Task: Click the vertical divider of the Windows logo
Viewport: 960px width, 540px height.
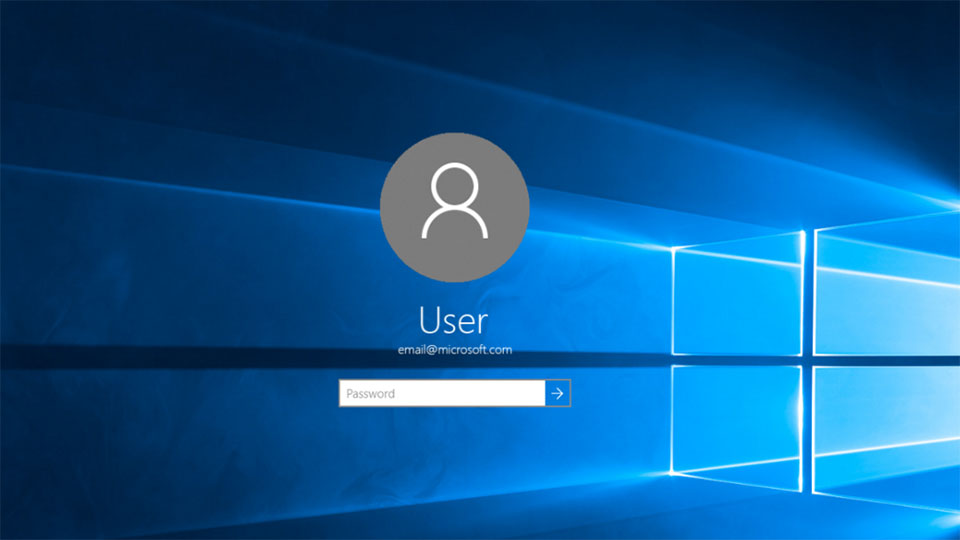Action: 808,361
